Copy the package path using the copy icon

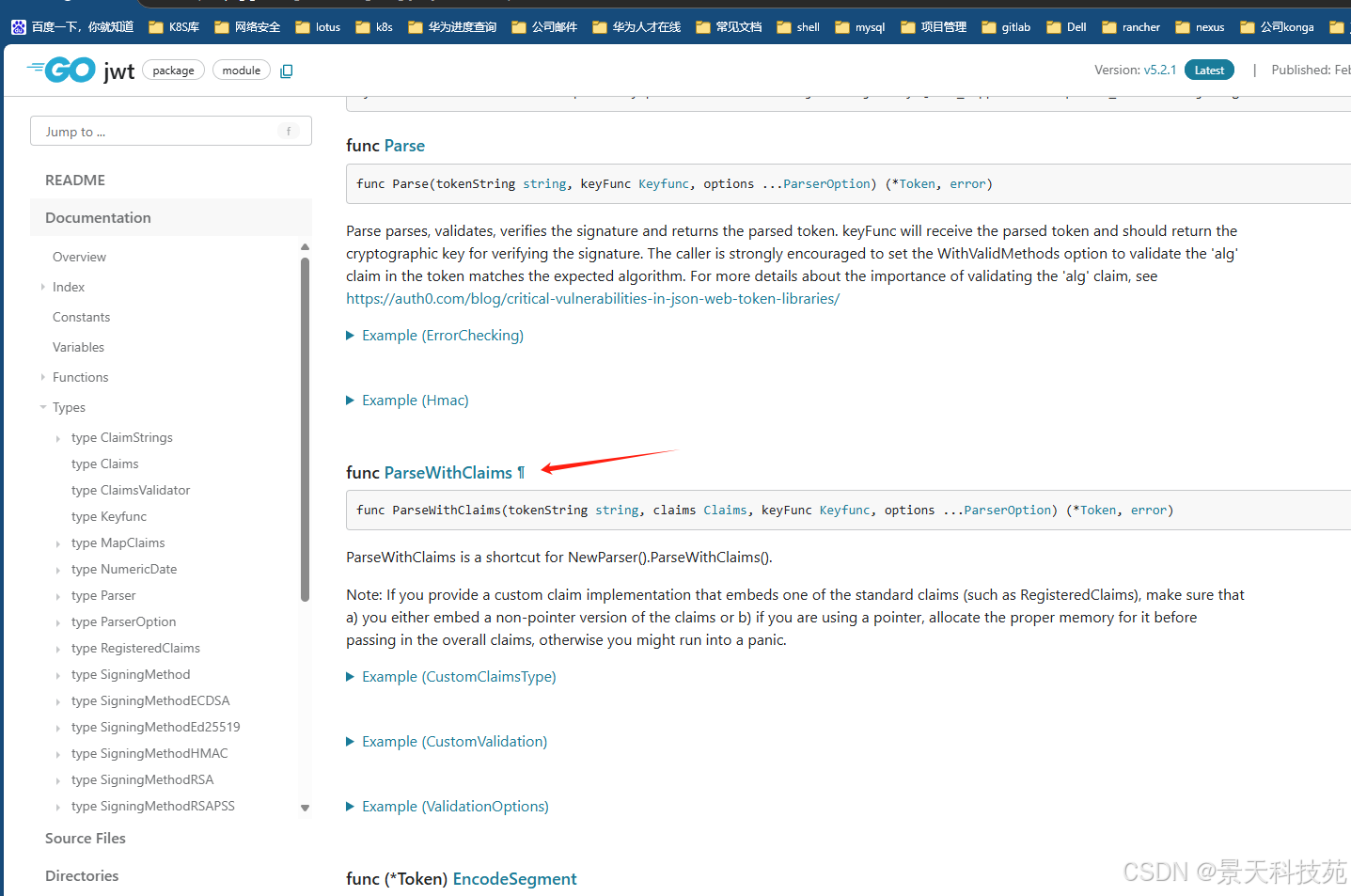287,71
